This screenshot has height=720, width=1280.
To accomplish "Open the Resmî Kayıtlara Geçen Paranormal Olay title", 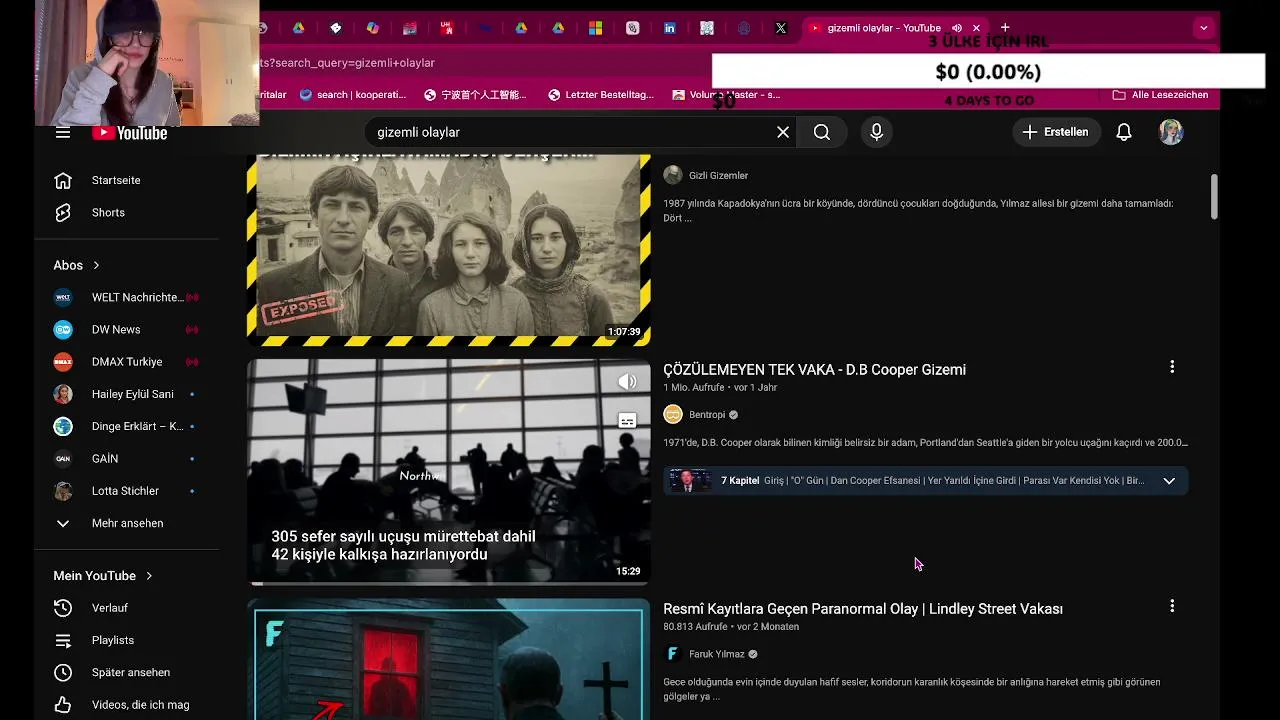I will coord(863,609).
